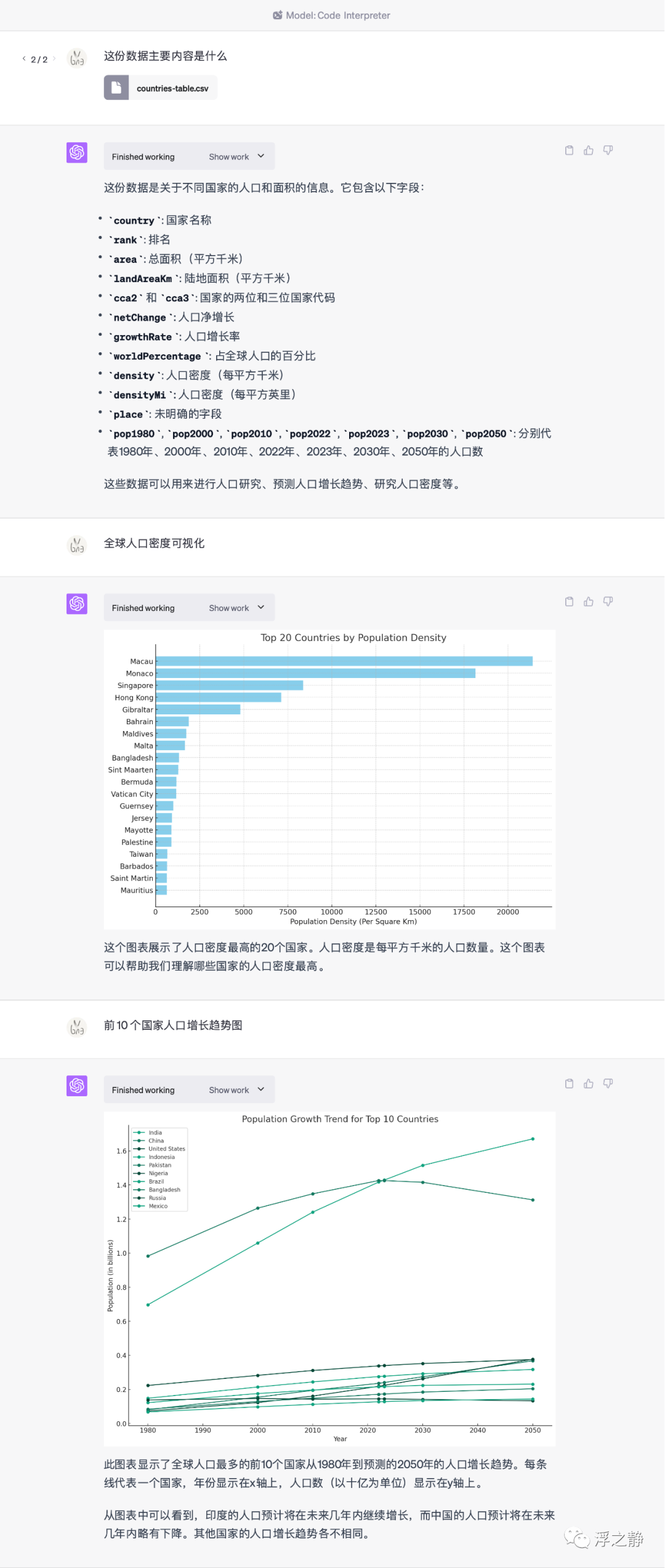Click ChatGPT avatar beside the density chart
The image size is (665, 1568).
click(77, 604)
